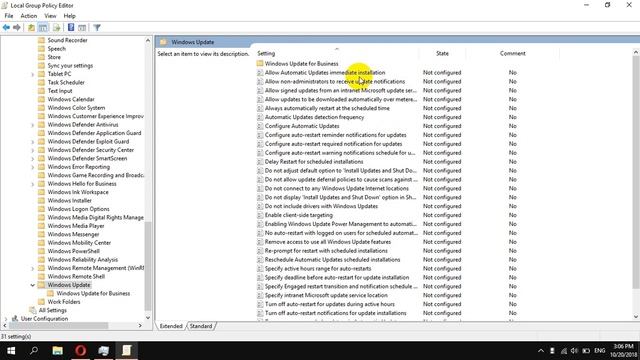Expand the Windows Error Reporting node
This screenshot has height=360, width=640.
(x=33, y=167)
